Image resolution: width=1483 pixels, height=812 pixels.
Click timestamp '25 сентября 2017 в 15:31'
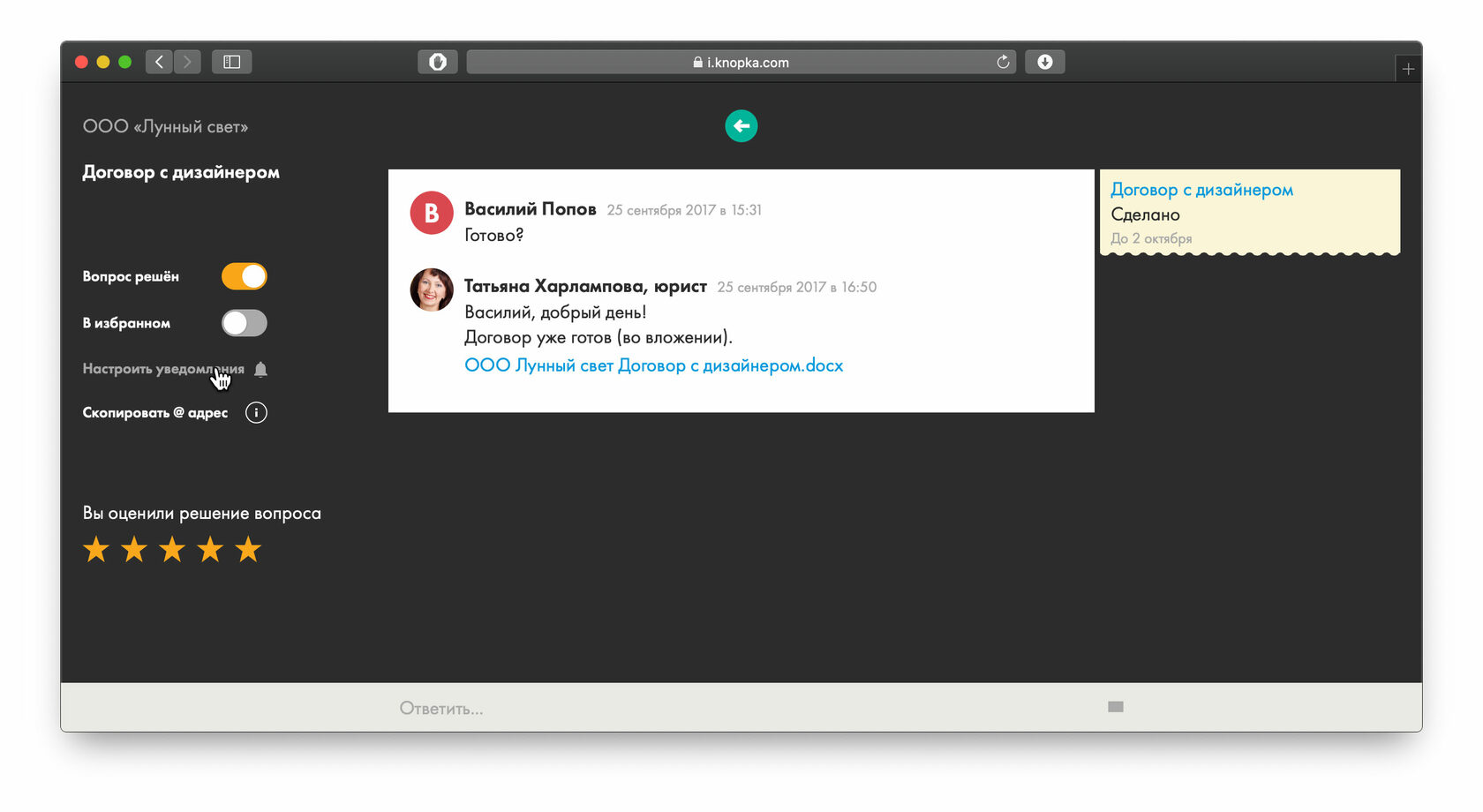click(x=684, y=210)
